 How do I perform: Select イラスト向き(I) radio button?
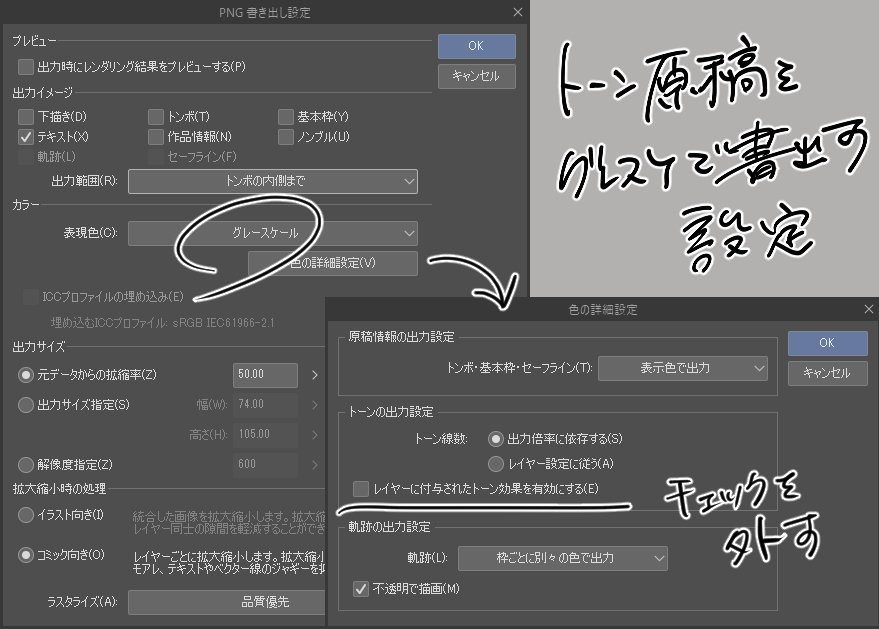(x=26, y=515)
